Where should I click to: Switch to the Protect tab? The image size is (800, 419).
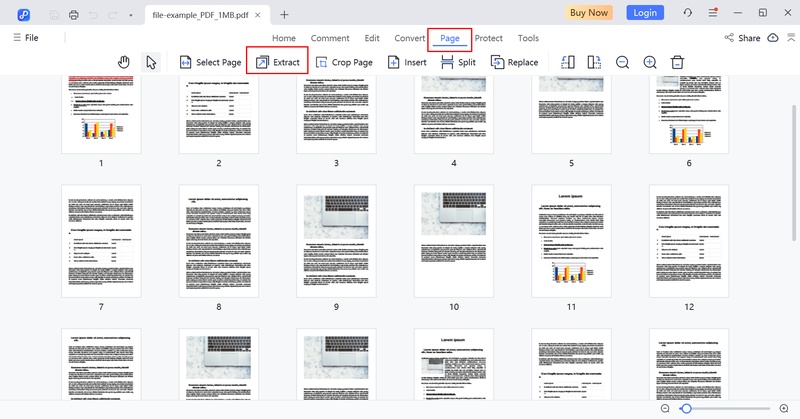click(x=489, y=38)
